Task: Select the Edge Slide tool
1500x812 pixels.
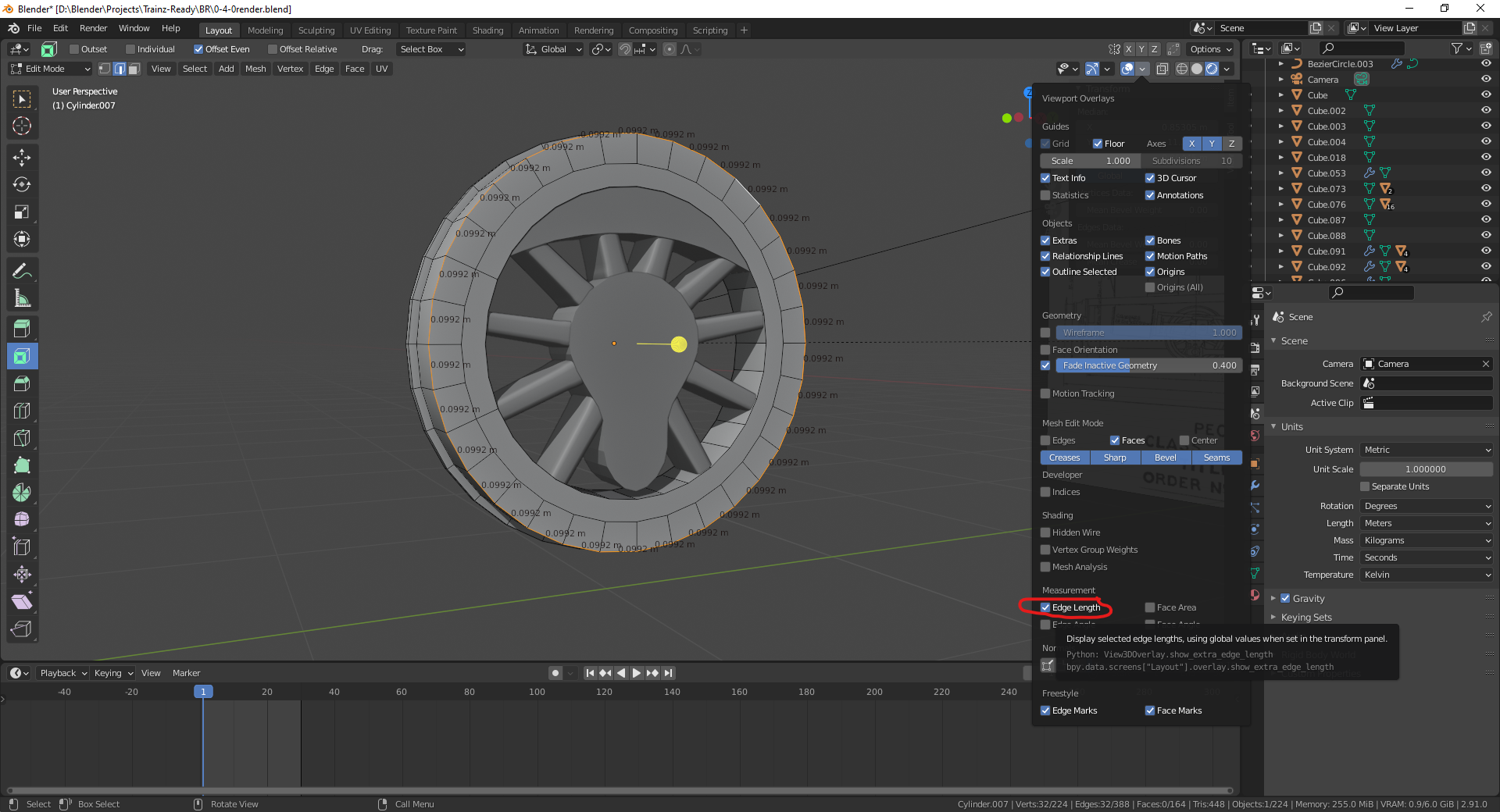Action: pos(22,547)
